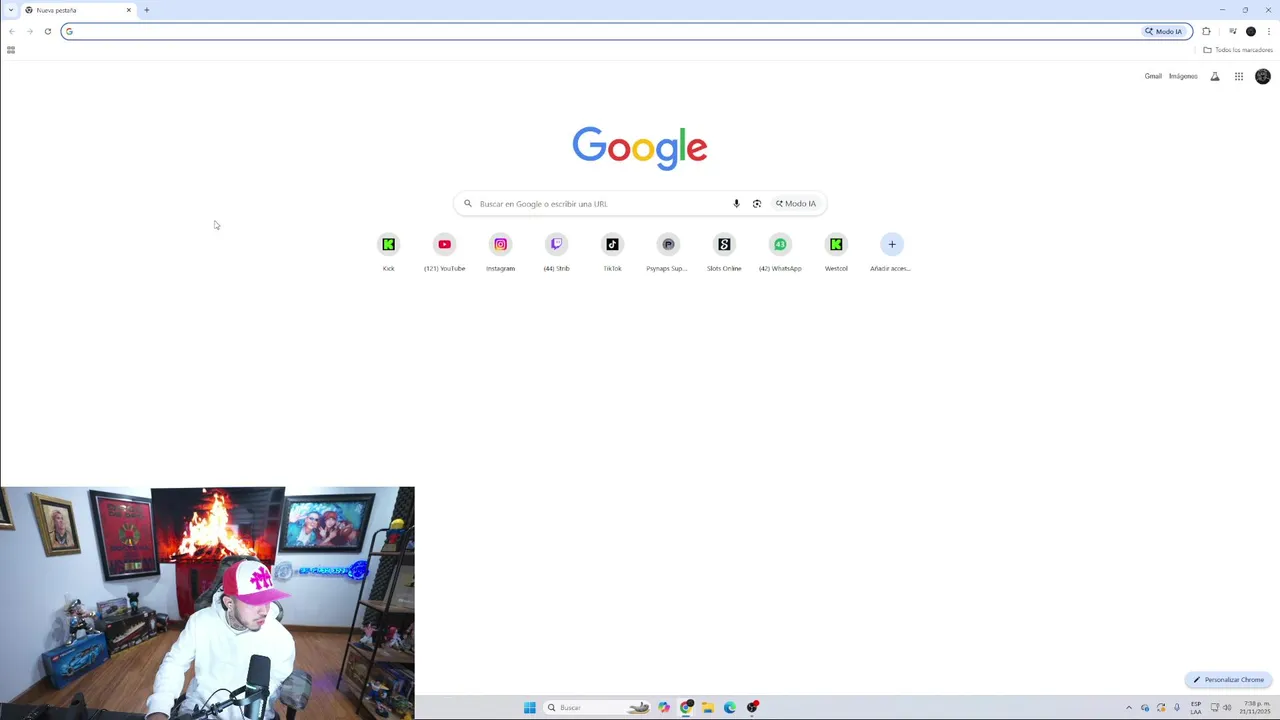Image resolution: width=1280 pixels, height=720 pixels.
Task: Click Personalizar Chrome button
Action: point(1228,680)
